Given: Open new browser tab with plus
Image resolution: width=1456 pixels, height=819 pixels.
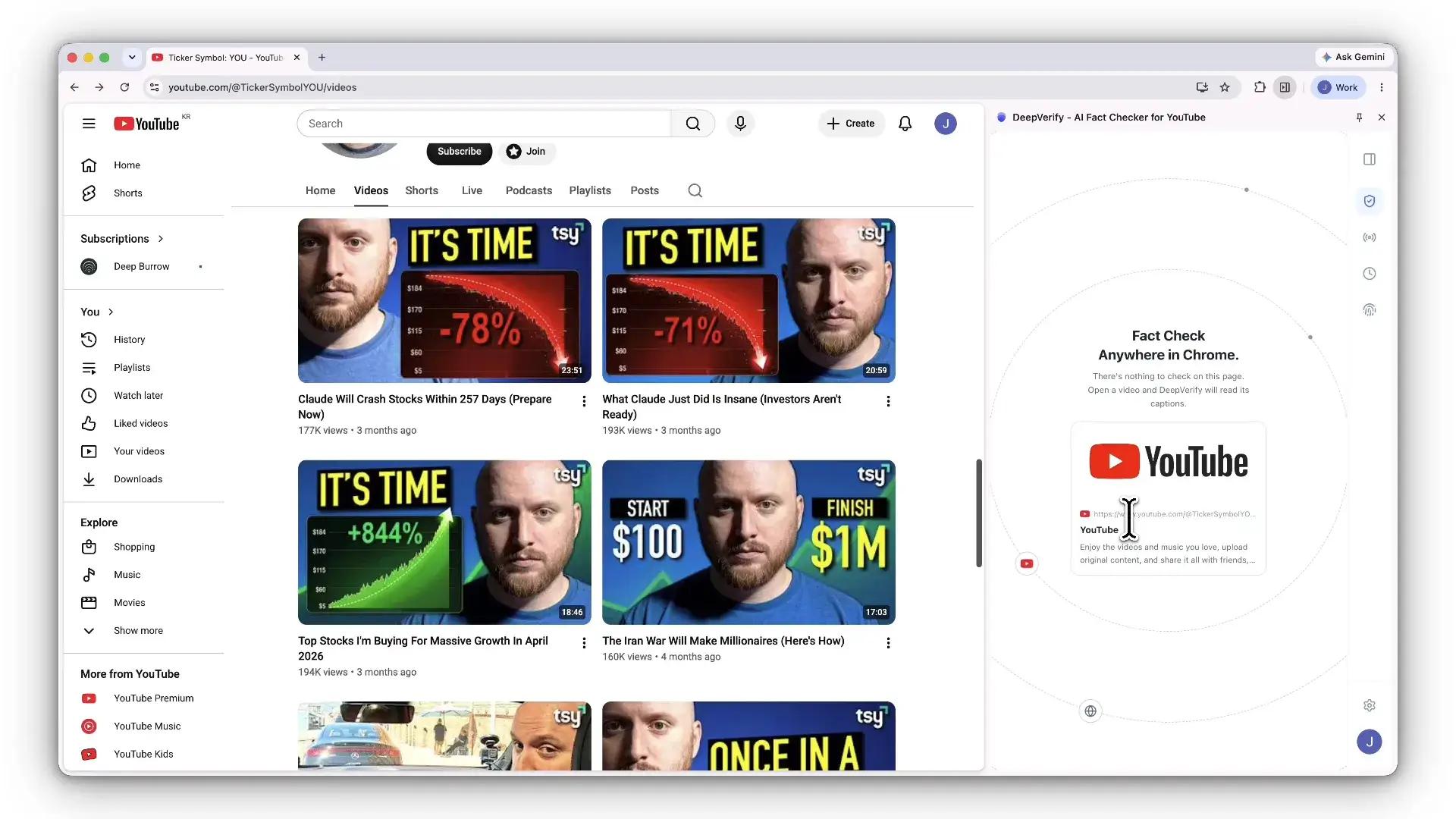Looking at the screenshot, I should (x=322, y=58).
